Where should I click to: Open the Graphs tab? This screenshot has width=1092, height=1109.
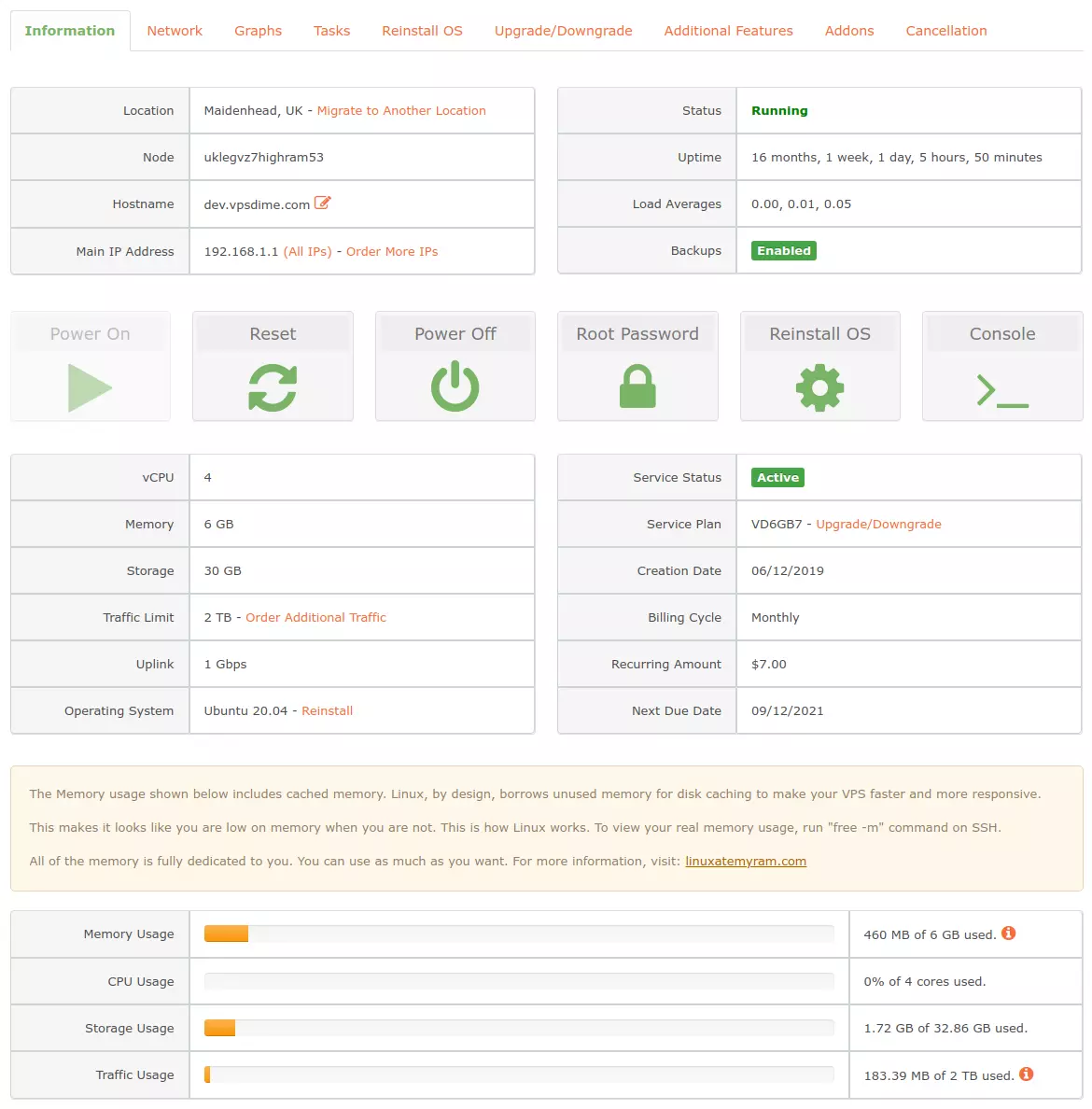[258, 30]
